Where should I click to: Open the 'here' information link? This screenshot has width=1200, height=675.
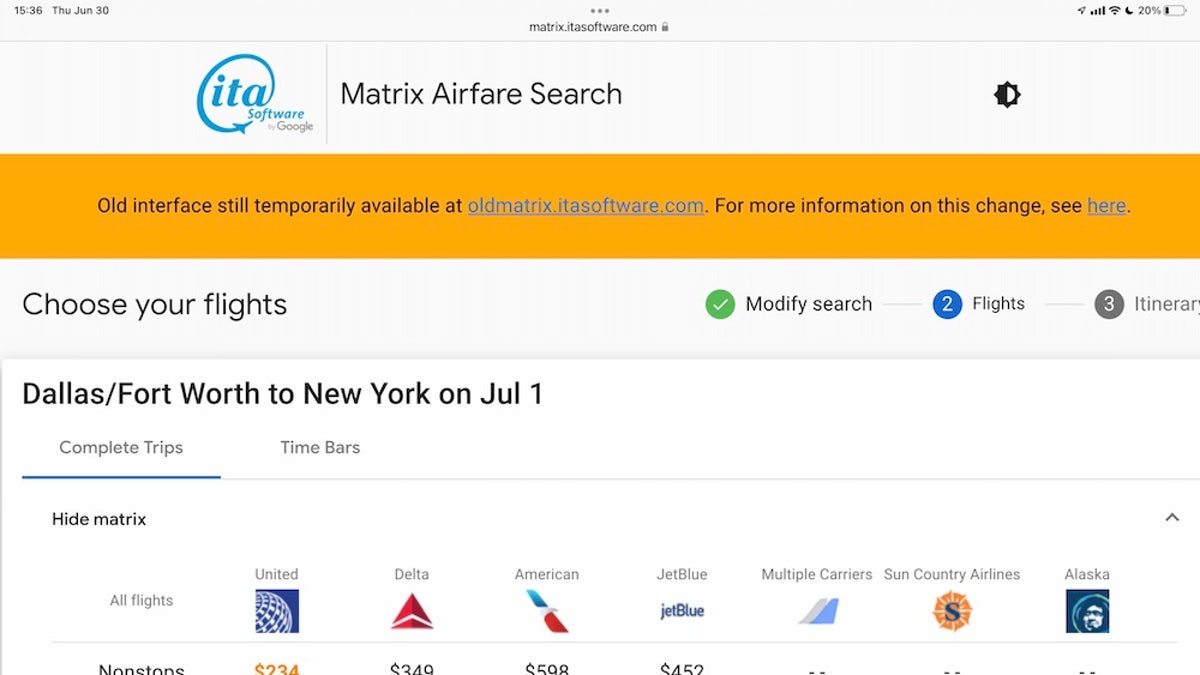coord(1106,206)
